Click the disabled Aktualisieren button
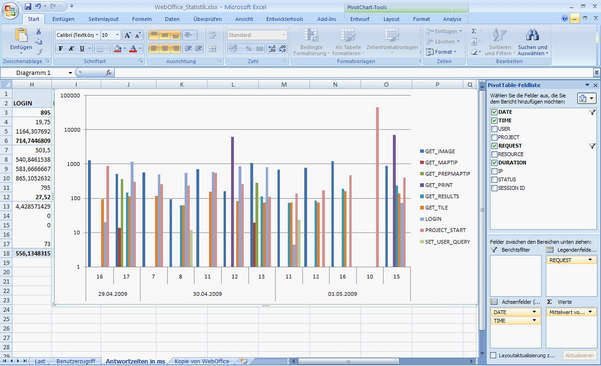 [579, 355]
